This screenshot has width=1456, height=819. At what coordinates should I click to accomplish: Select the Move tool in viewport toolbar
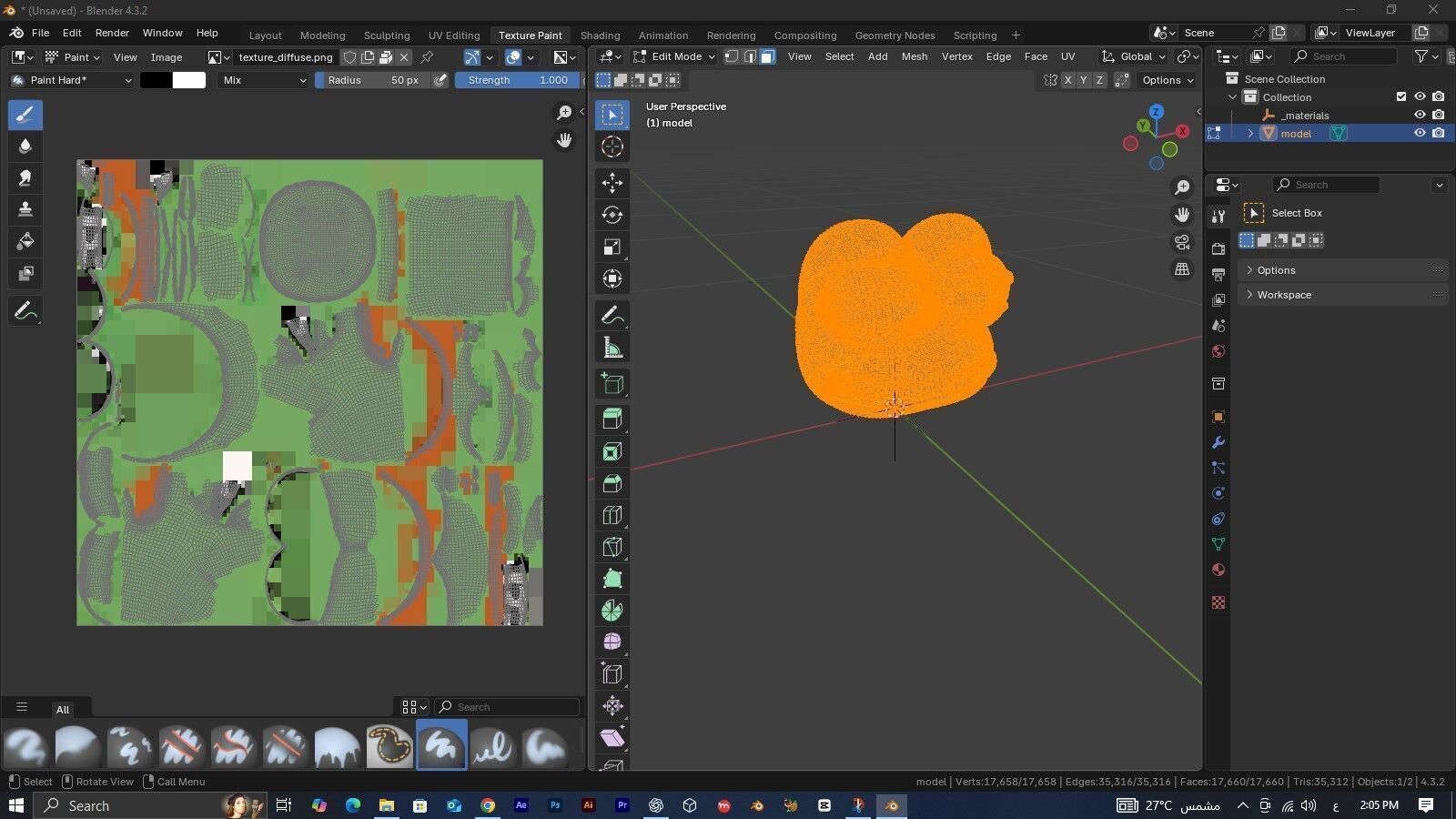click(x=612, y=183)
